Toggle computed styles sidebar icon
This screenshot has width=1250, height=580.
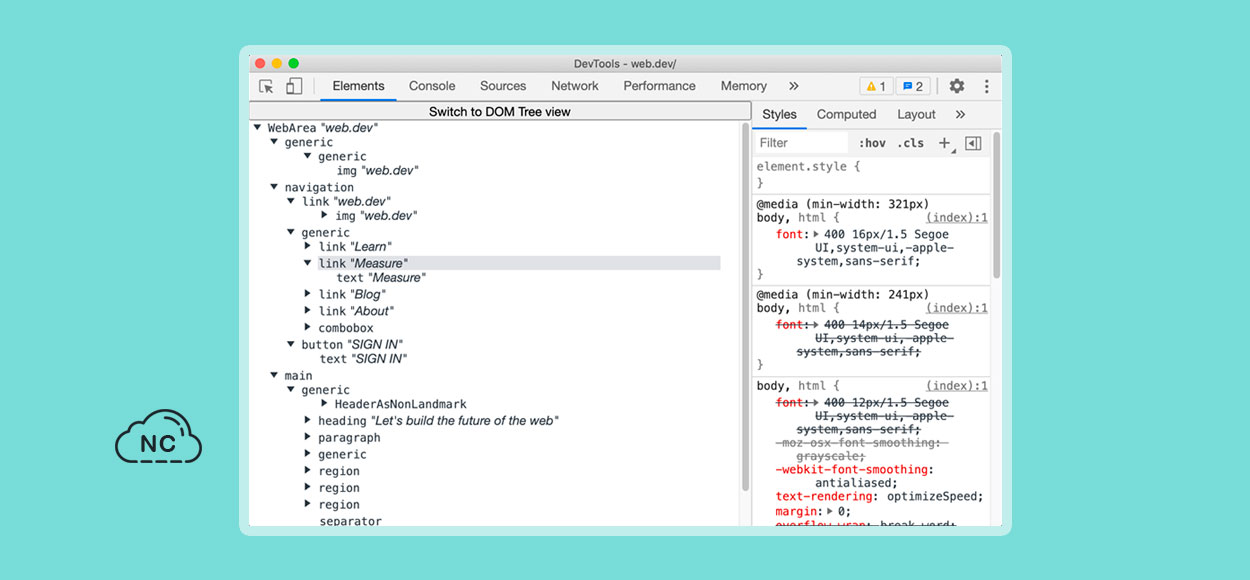pos(973,143)
